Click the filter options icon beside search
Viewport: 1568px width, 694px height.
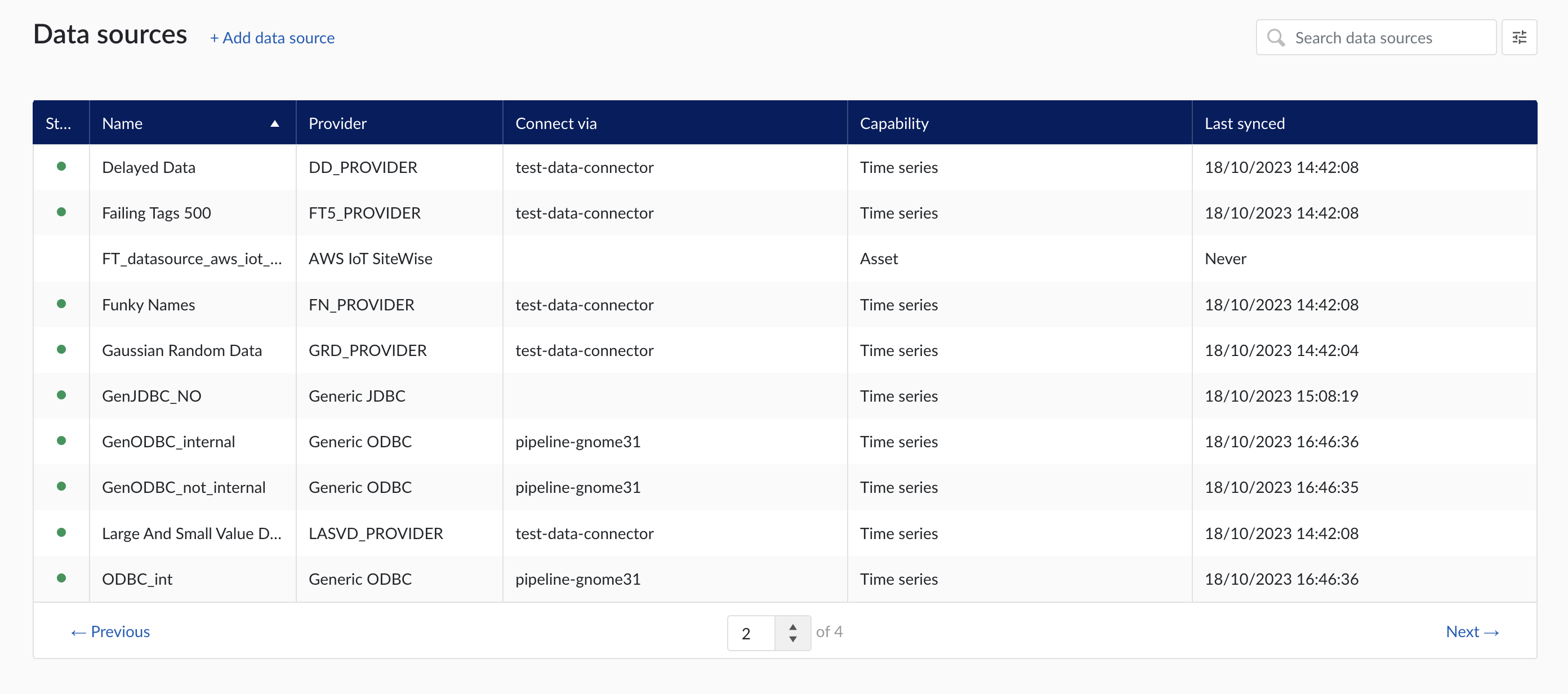coord(1520,37)
